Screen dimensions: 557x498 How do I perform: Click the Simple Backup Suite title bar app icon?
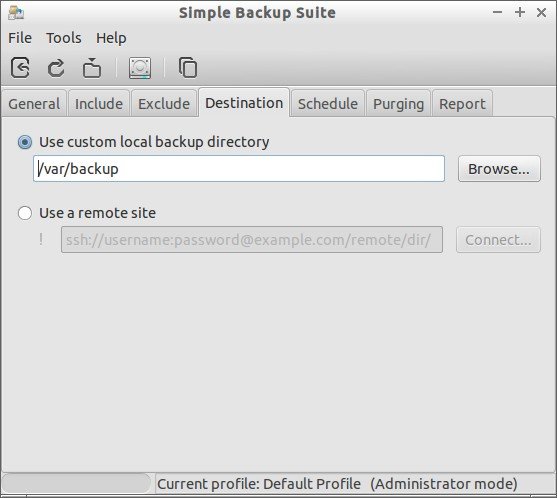16,13
